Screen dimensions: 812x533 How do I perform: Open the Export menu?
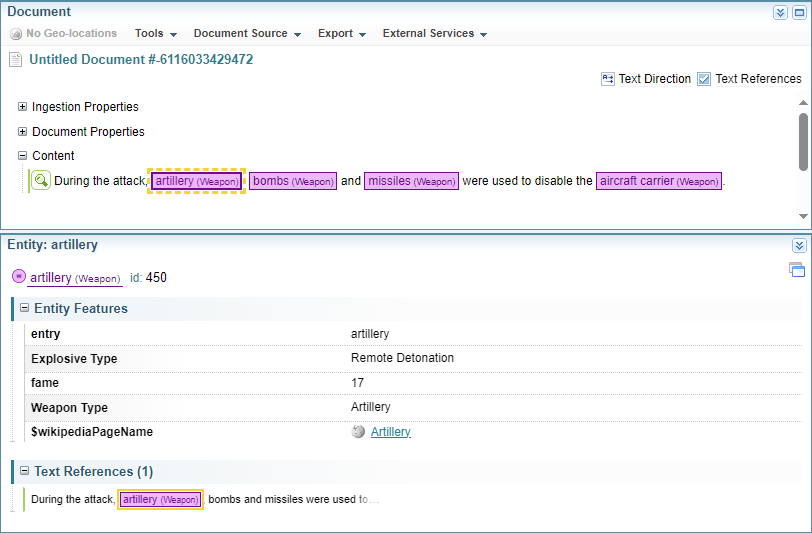coord(341,34)
